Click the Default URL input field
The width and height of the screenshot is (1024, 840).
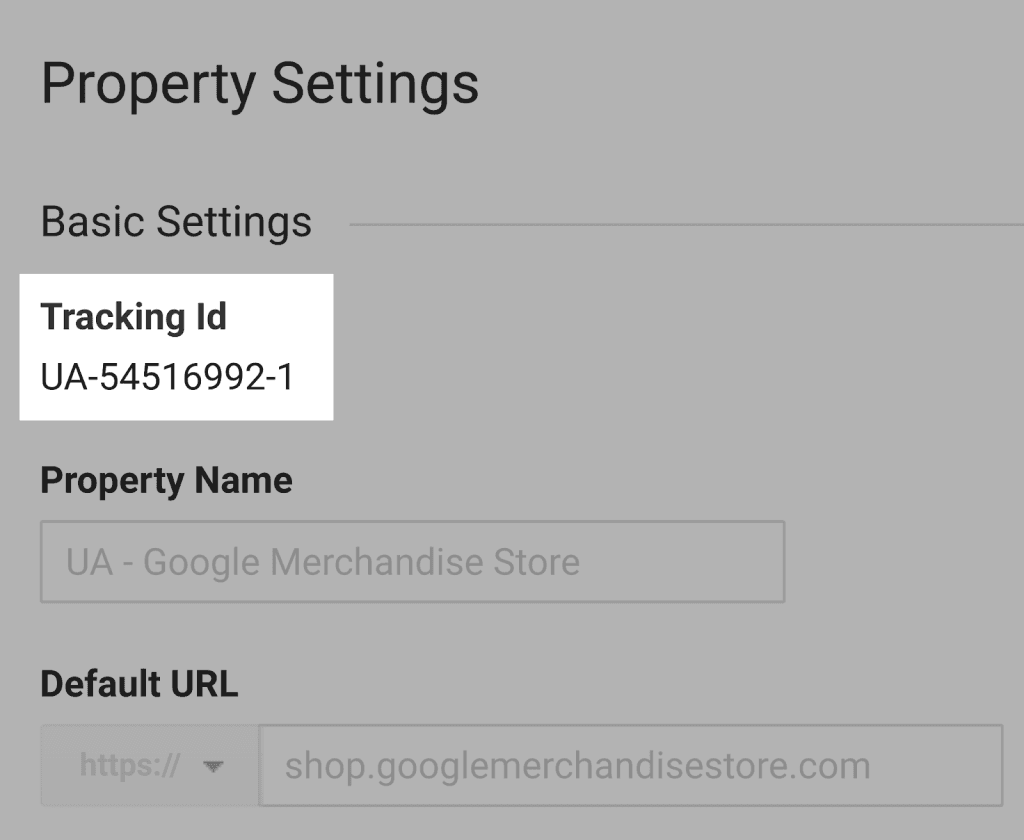631,765
